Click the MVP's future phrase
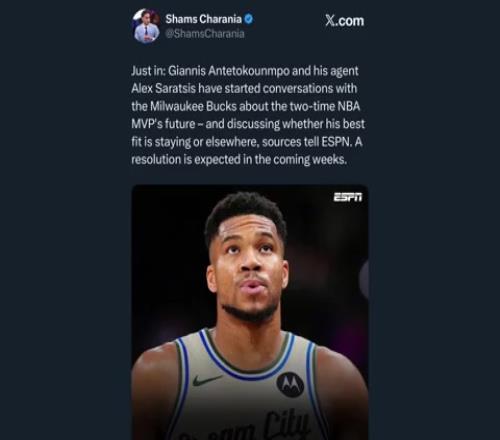The width and height of the screenshot is (500, 440). click(163, 124)
